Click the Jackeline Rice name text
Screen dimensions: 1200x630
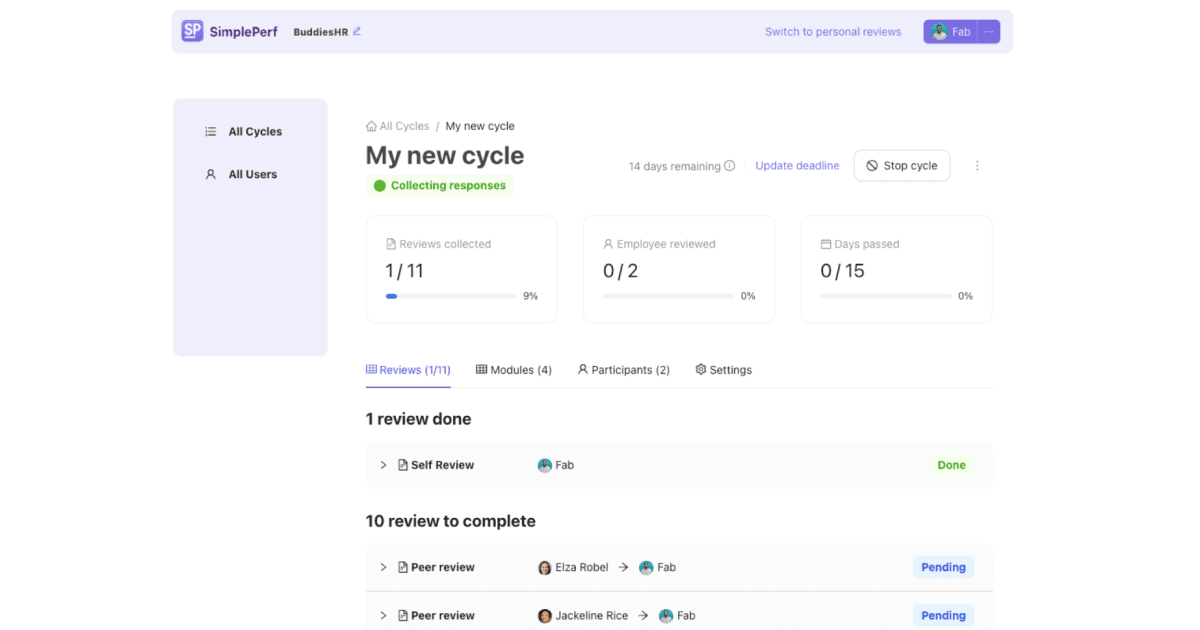click(592, 616)
